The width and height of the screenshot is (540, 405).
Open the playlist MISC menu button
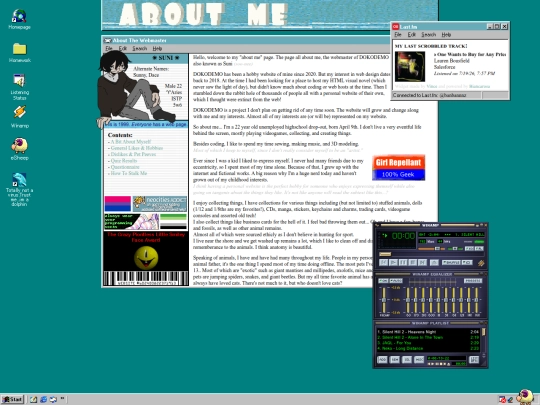click(419, 360)
